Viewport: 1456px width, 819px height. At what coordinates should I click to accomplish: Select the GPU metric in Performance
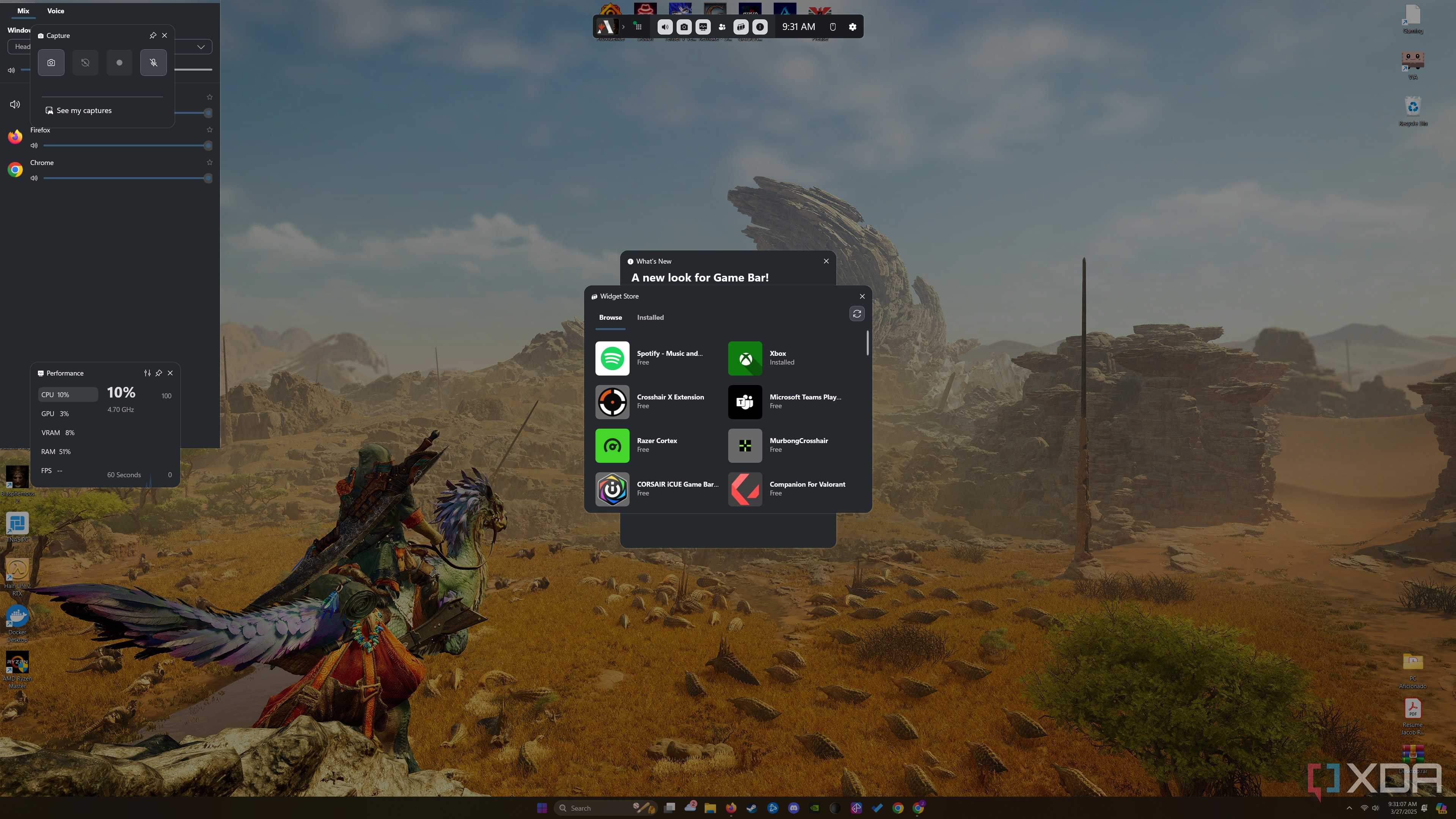(68, 414)
